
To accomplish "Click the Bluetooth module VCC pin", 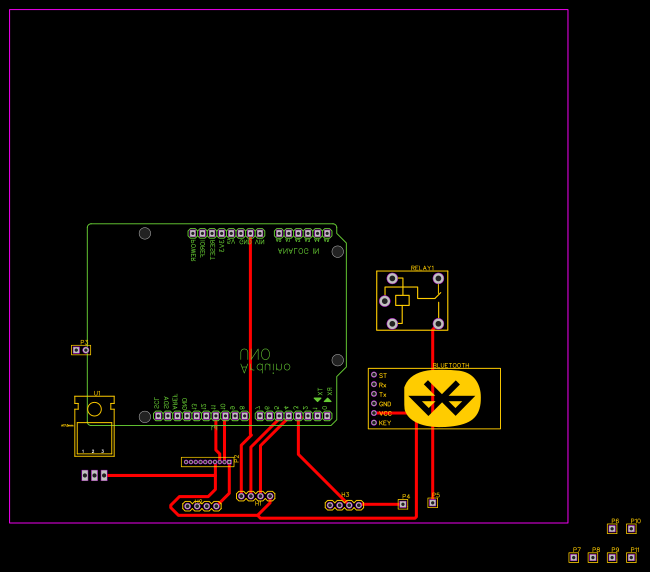I will coord(375,413).
